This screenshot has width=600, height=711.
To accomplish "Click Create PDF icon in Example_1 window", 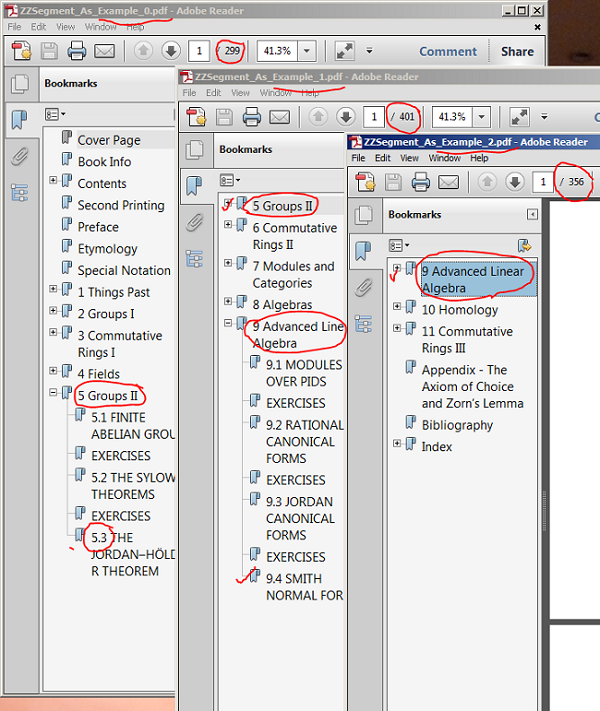I will (196, 117).
